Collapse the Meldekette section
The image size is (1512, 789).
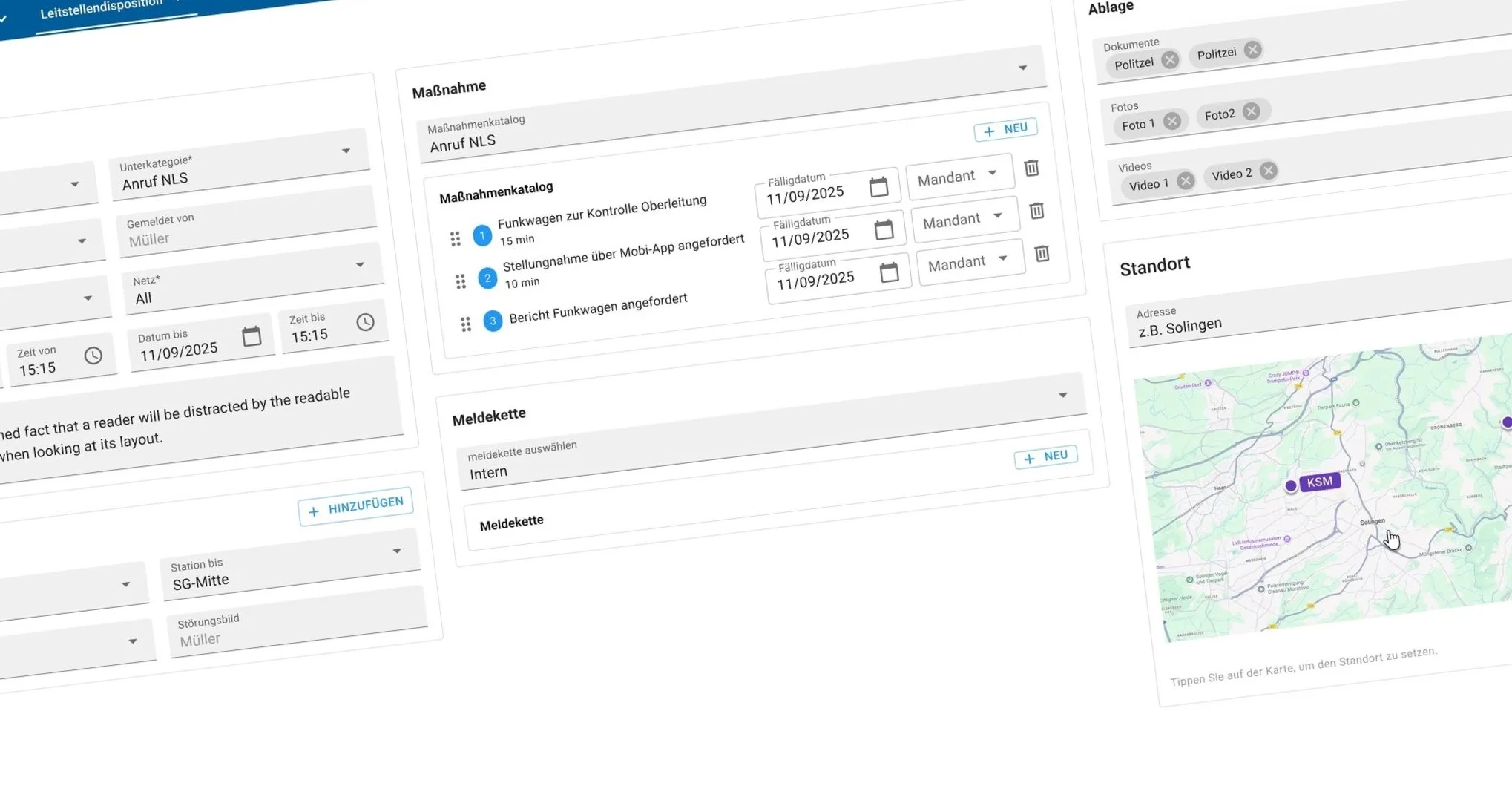tap(1062, 395)
